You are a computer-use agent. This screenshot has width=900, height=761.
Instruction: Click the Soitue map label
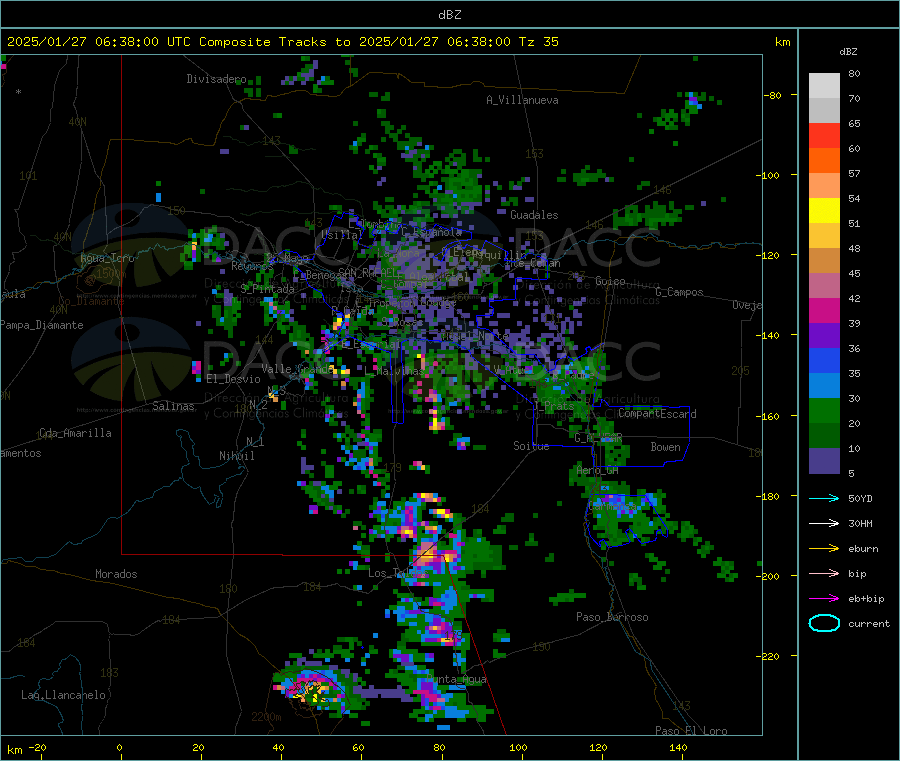click(x=531, y=446)
